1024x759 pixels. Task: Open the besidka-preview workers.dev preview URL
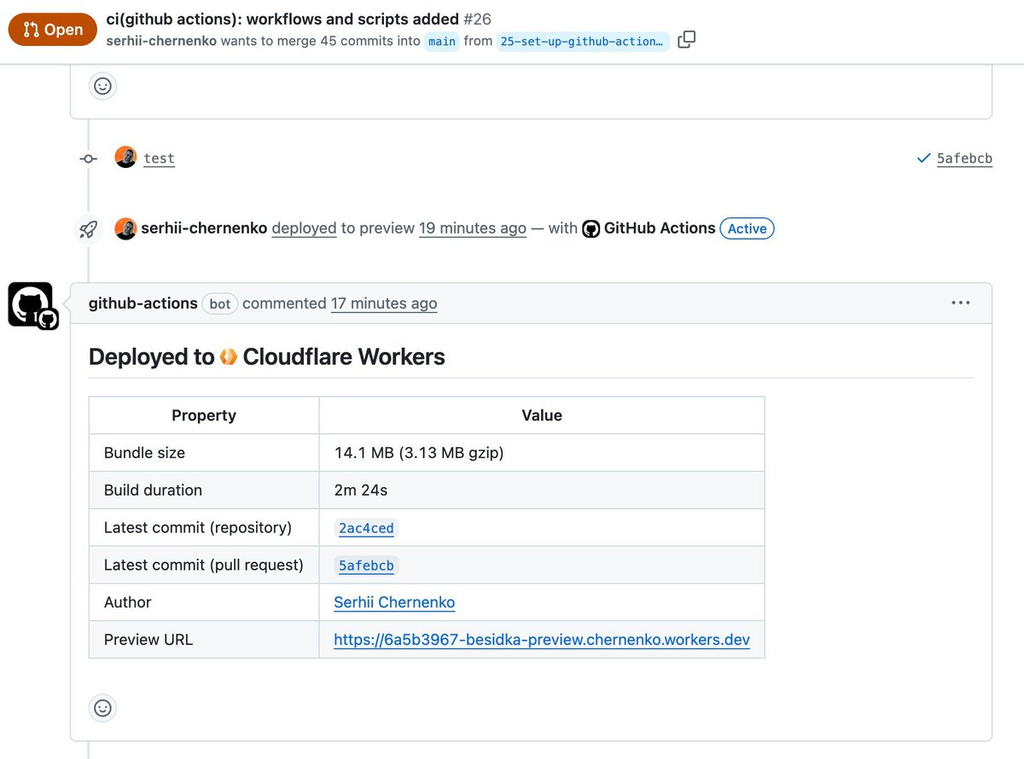[541, 639]
